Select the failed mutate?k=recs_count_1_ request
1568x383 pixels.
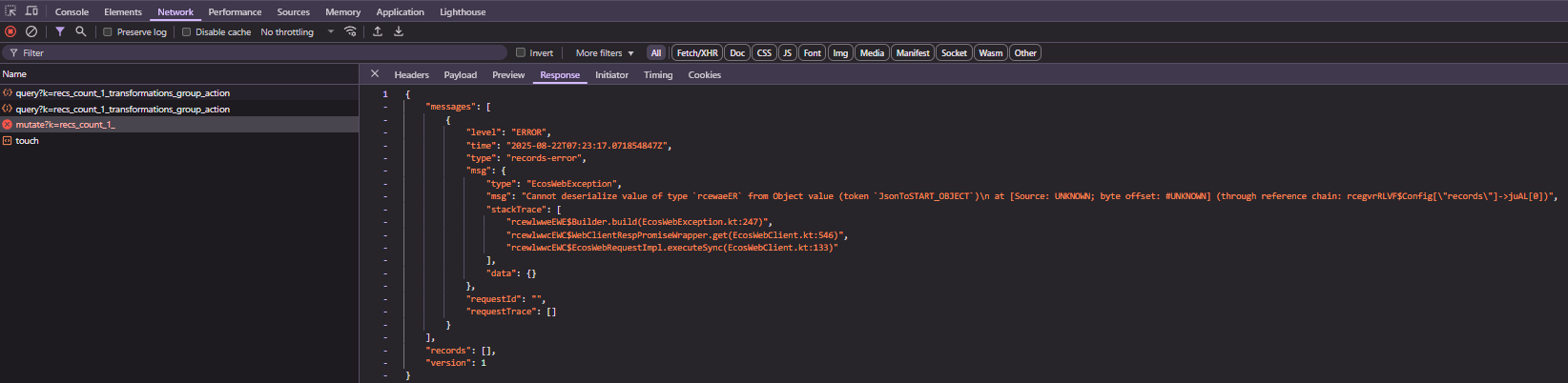click(x=179, y=125)
